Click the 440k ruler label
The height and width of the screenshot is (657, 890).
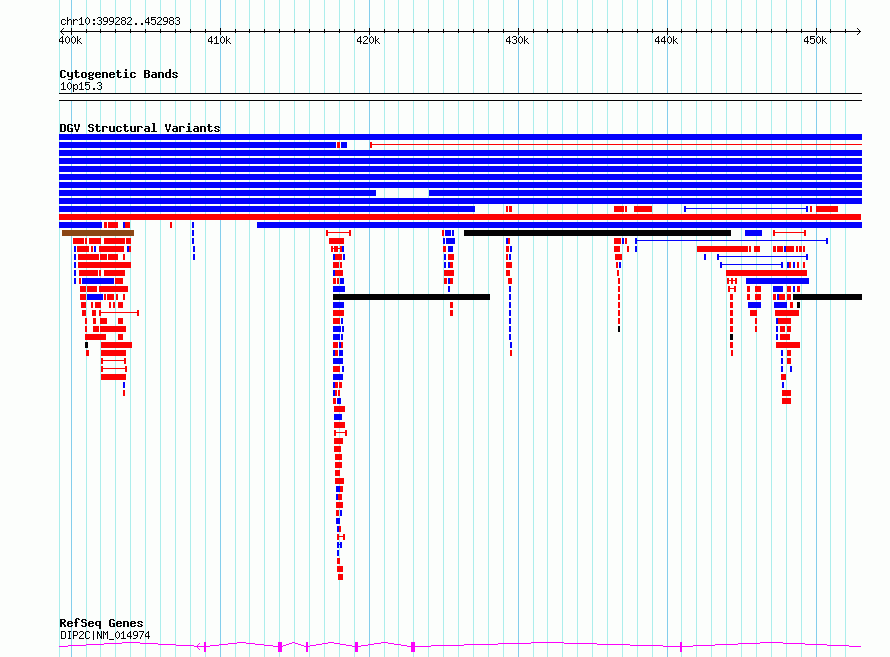pos(666,41)
